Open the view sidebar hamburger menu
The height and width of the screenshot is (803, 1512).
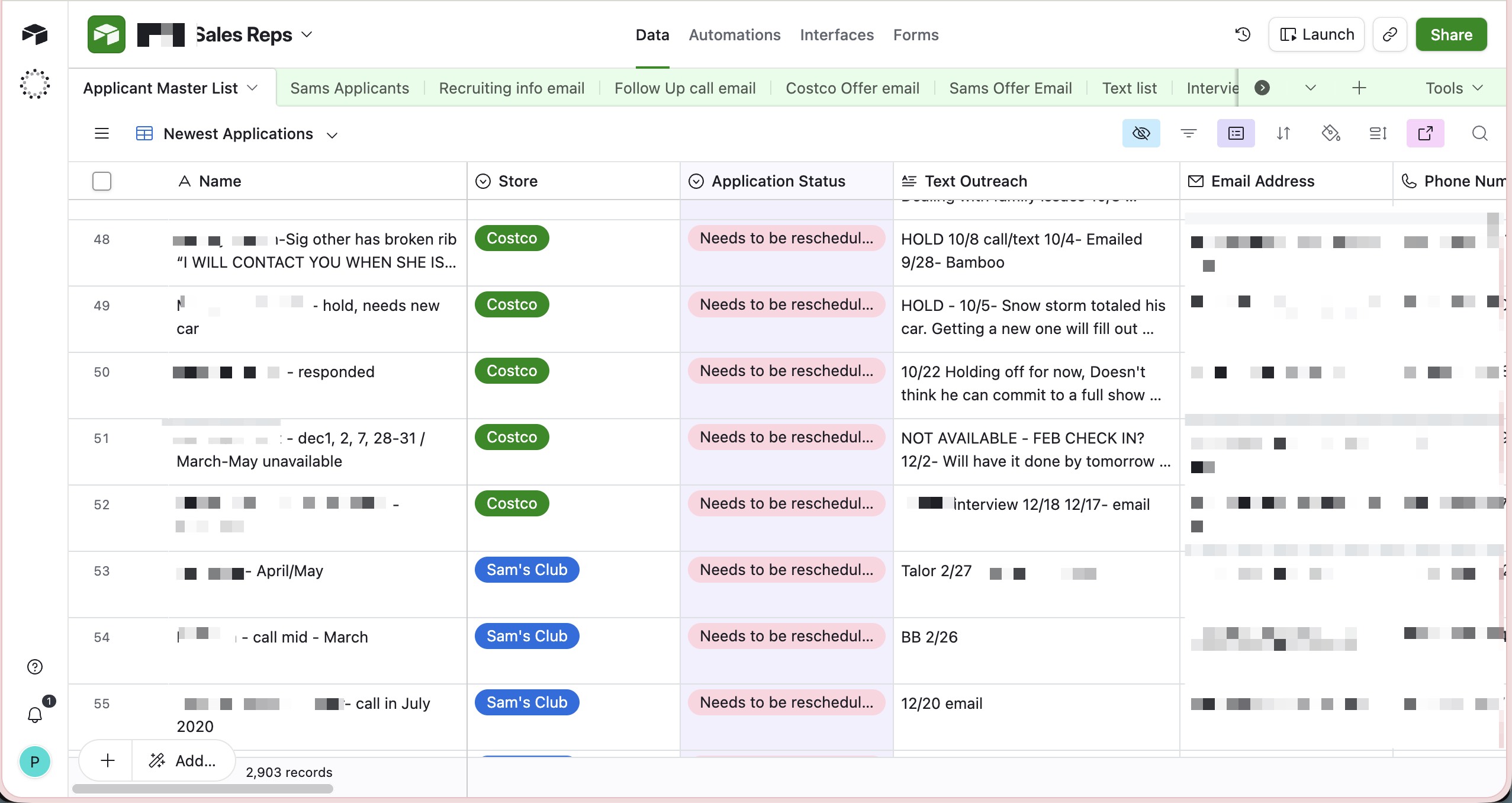tap(102, 134)
